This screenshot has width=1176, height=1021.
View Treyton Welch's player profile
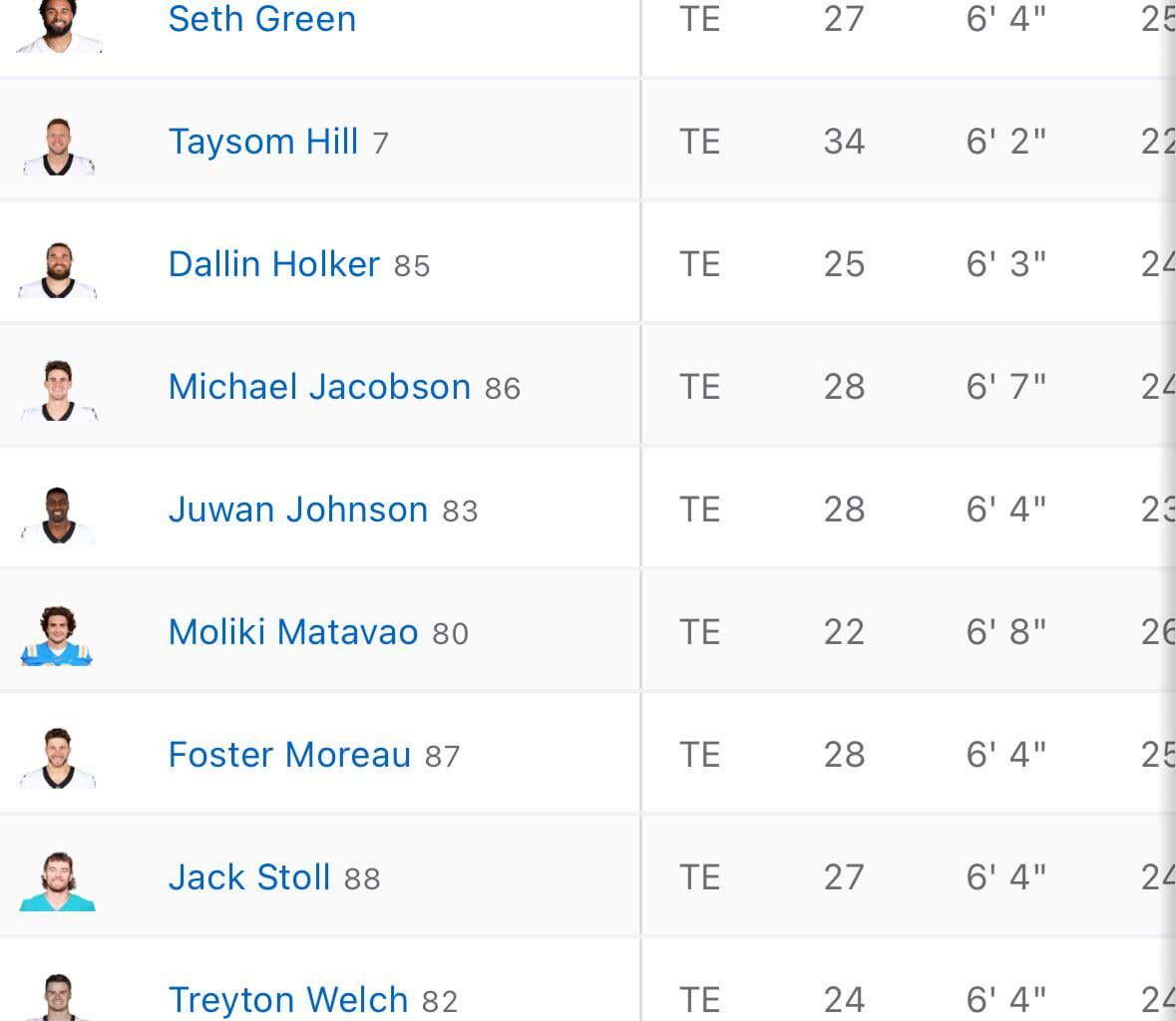287,999
